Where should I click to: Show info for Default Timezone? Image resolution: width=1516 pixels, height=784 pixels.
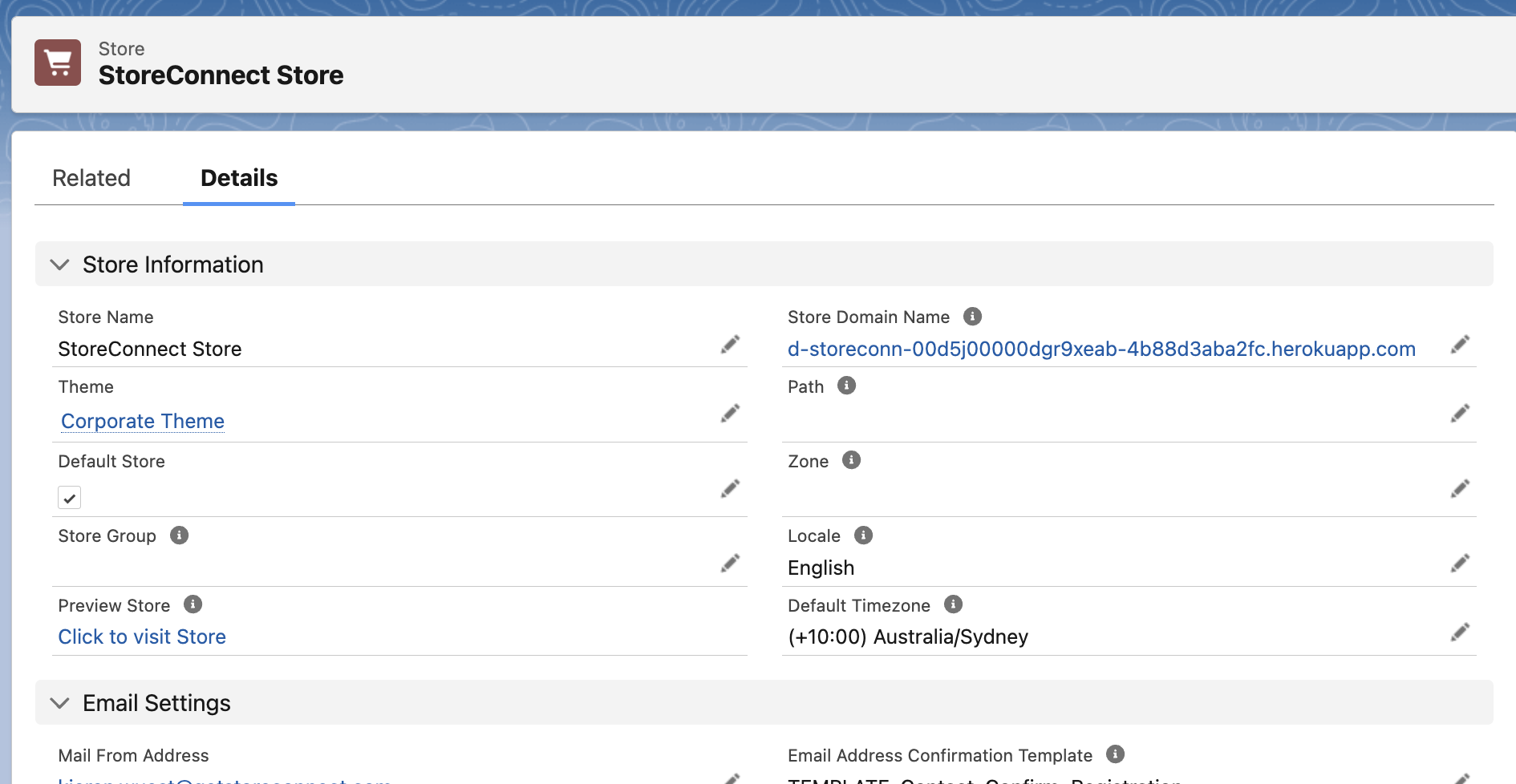pos(953,604)
